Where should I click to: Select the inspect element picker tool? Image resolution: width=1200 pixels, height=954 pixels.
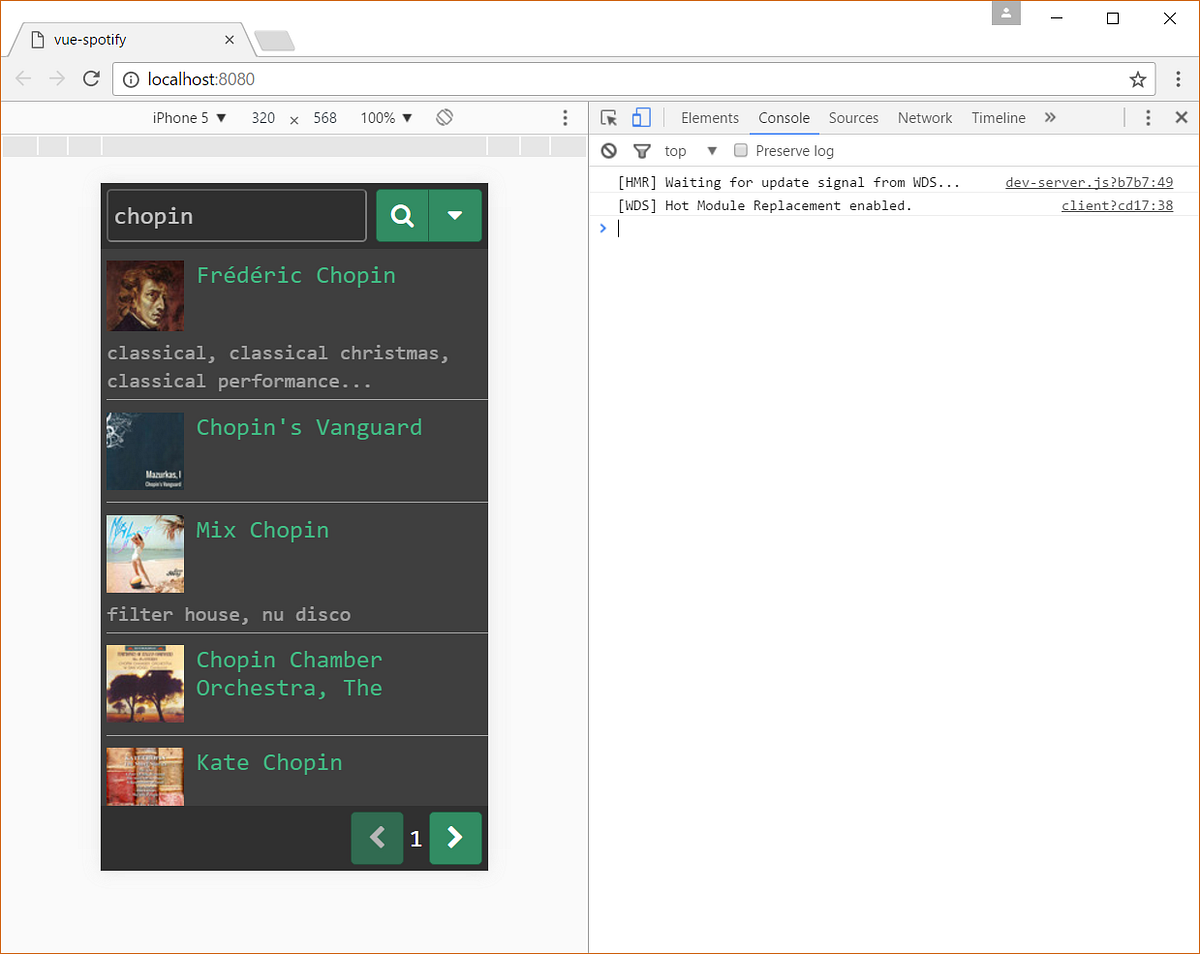608,117
